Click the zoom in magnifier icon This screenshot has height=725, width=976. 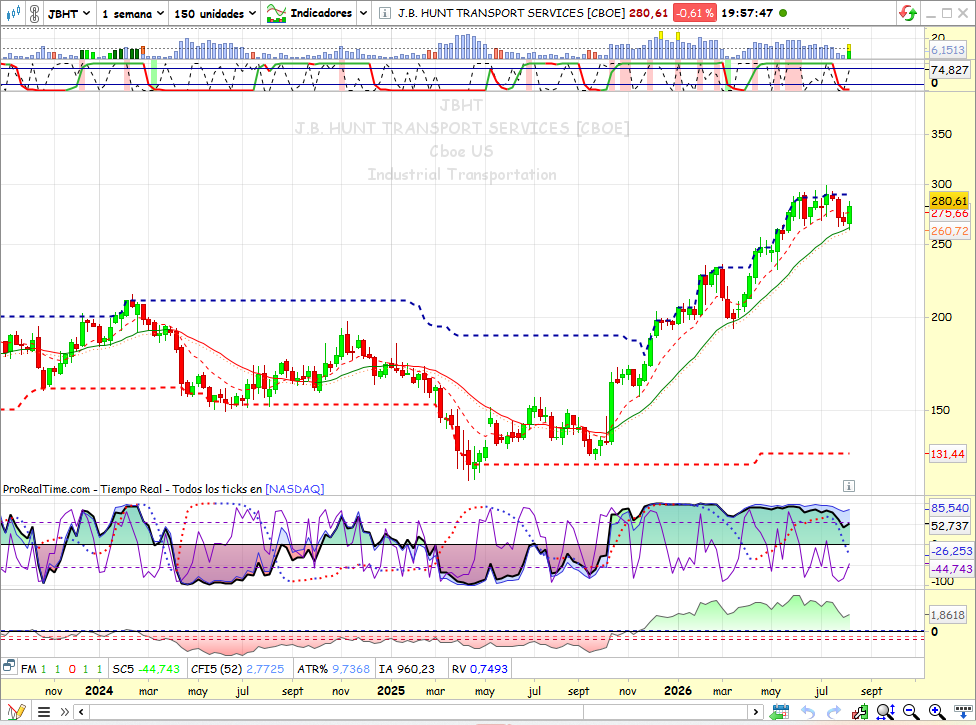point(937,711)
